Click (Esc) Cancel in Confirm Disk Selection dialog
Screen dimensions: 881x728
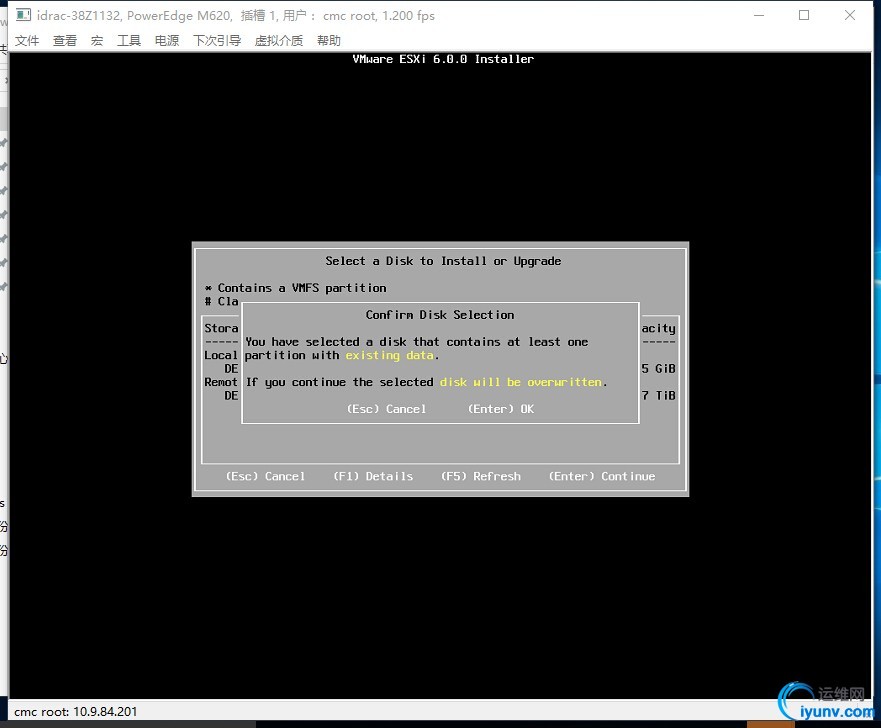point(387,409)
